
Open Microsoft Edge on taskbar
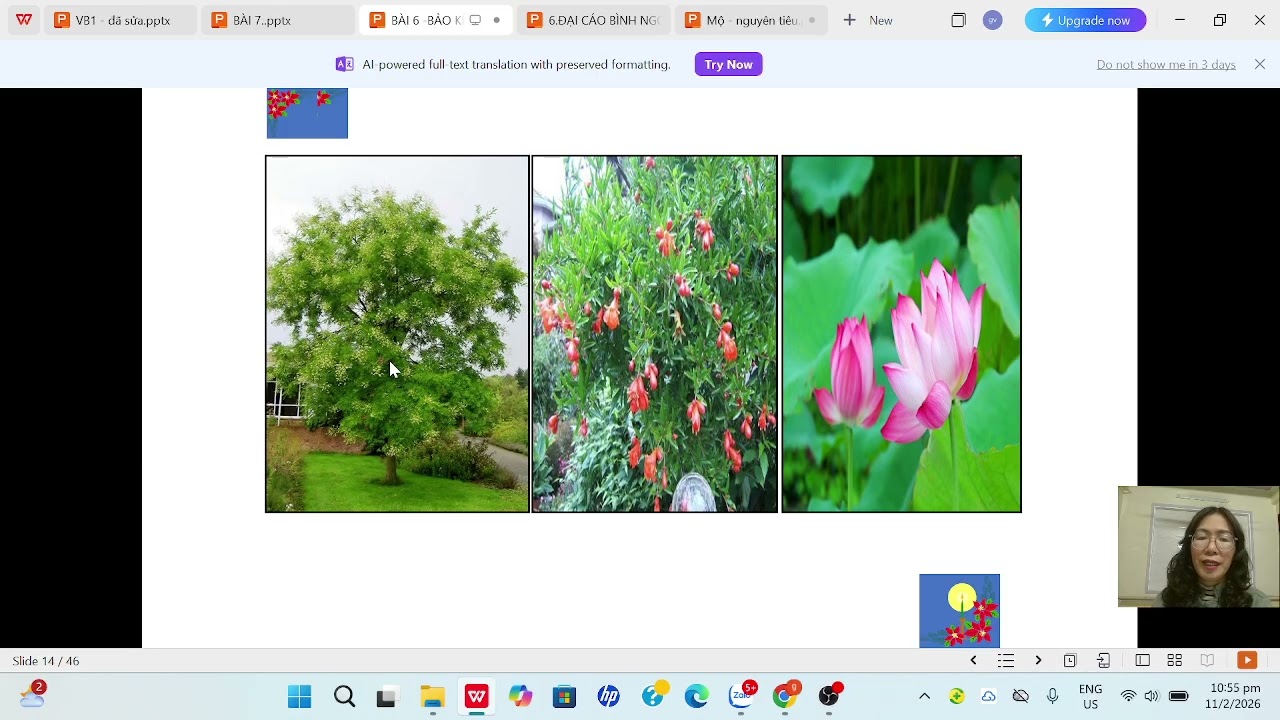click(x=696, y=696)
